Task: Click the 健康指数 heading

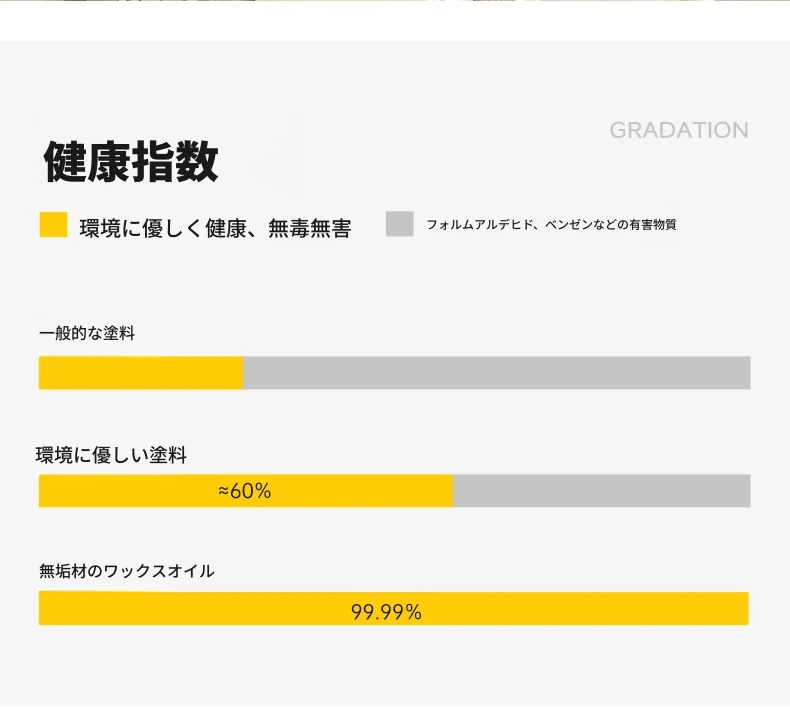Action: click(131, 161)
